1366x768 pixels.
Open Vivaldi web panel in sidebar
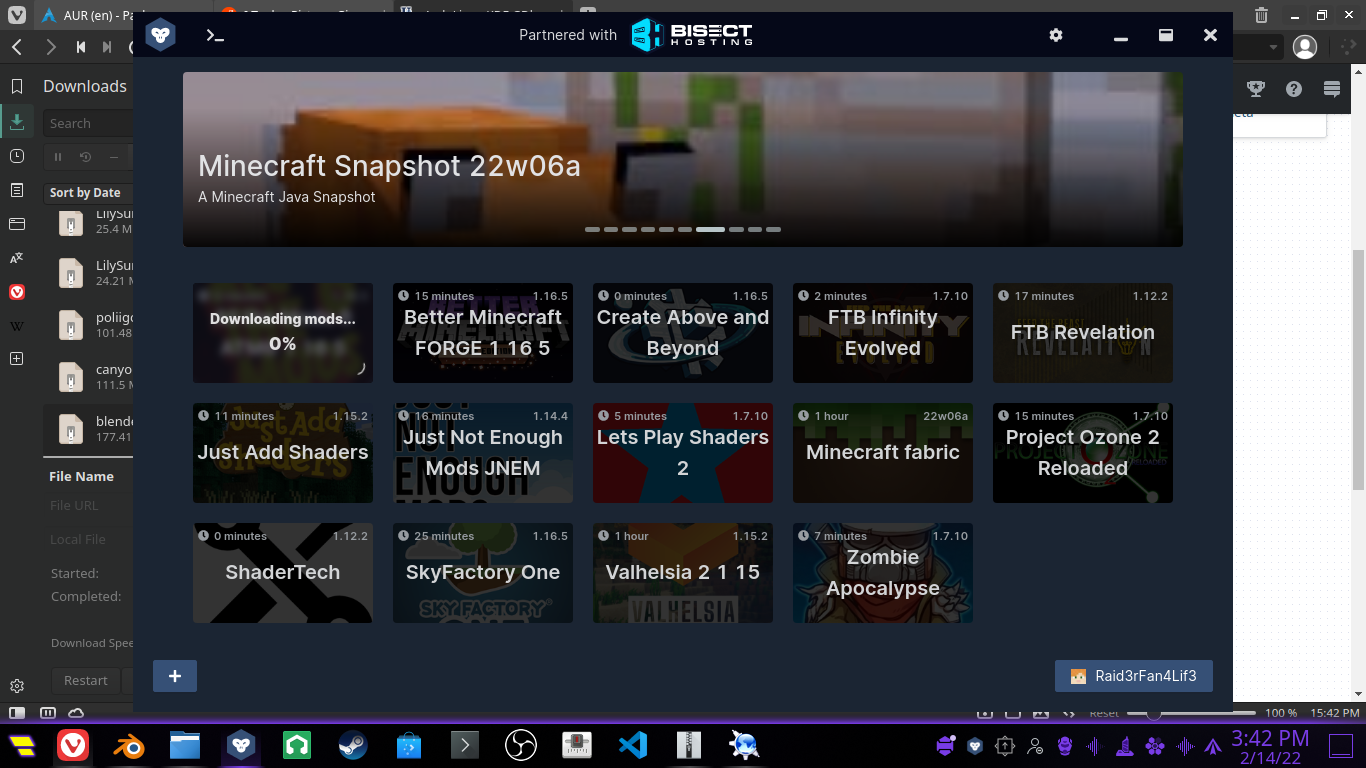(17, 292)
